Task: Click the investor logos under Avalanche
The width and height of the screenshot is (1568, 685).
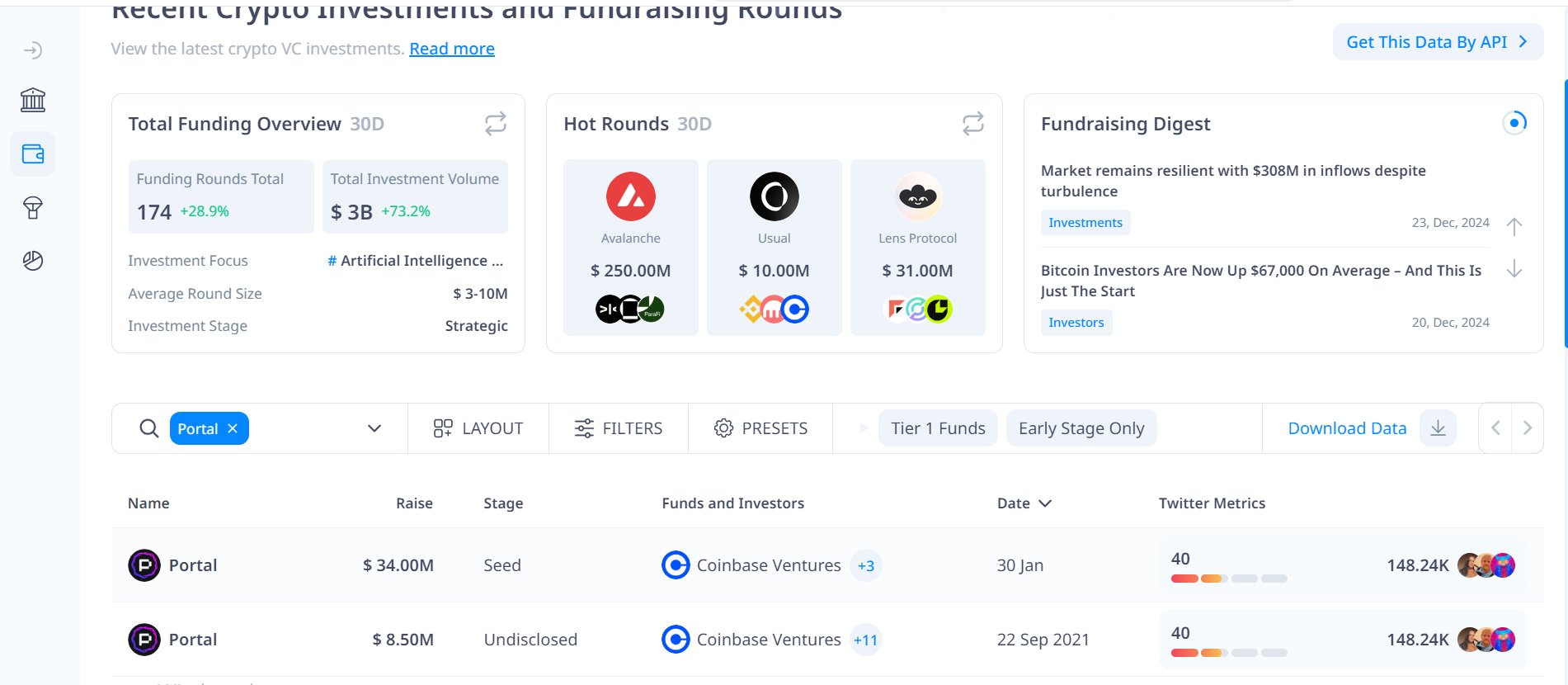Action: [630, 309]
